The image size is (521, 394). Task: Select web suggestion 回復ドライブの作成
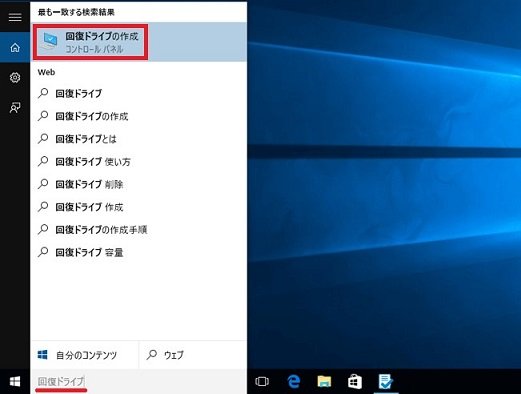point(139,116)
